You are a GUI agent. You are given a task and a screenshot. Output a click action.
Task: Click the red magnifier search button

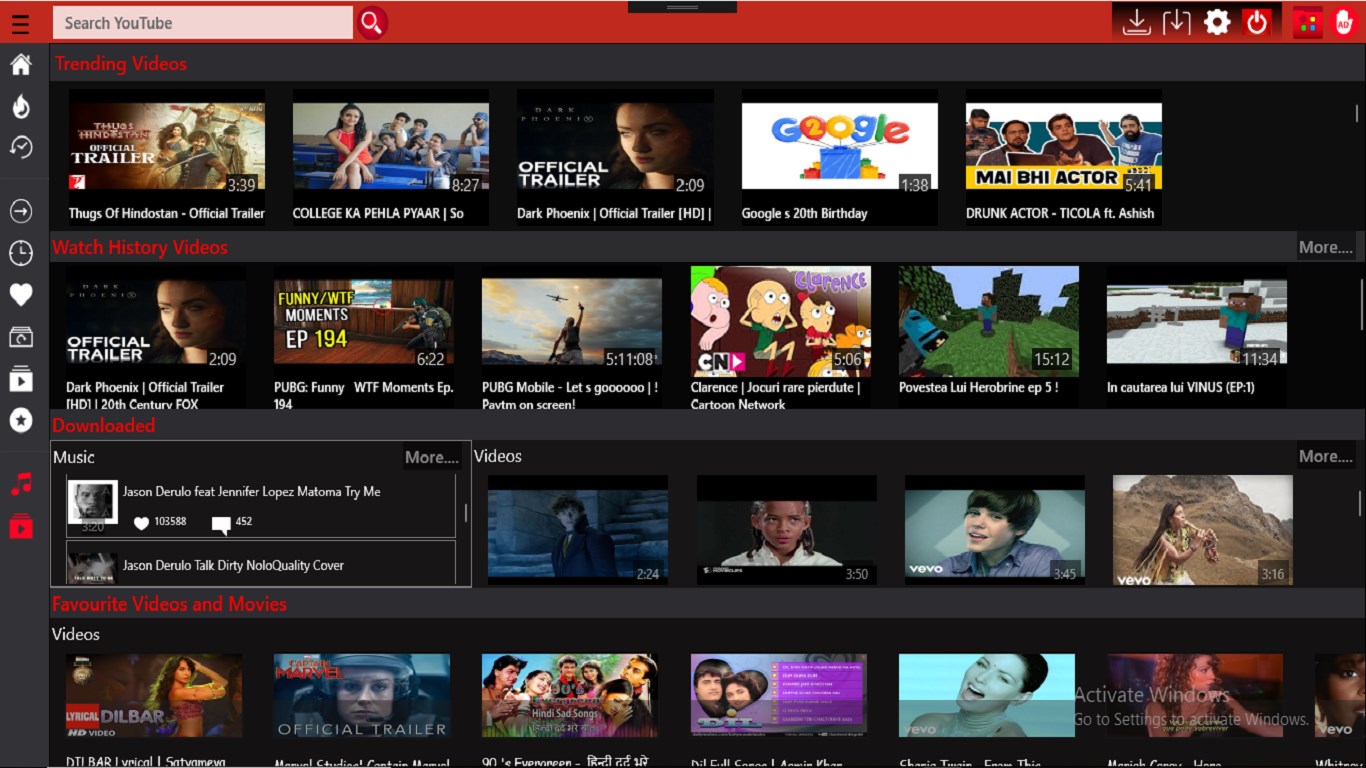pyautogui.click(x=372, y=23)
